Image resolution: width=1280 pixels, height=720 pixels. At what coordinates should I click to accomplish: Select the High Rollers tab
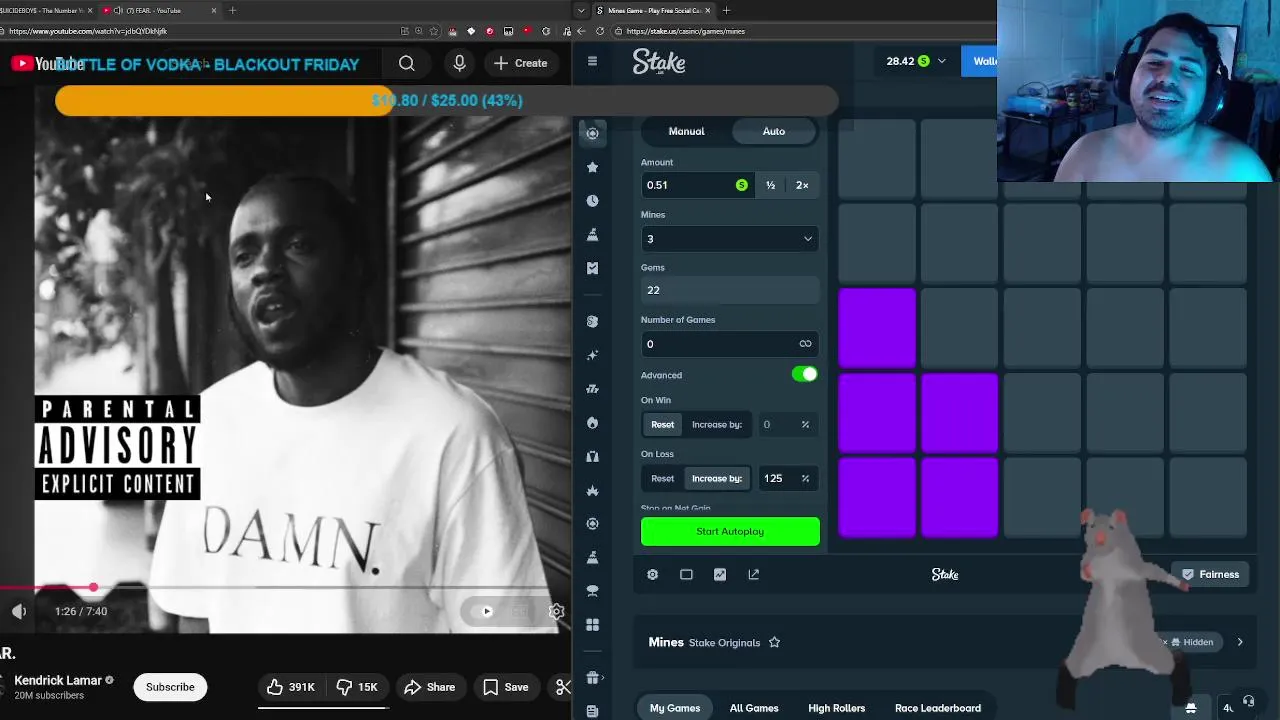[837, 708]
